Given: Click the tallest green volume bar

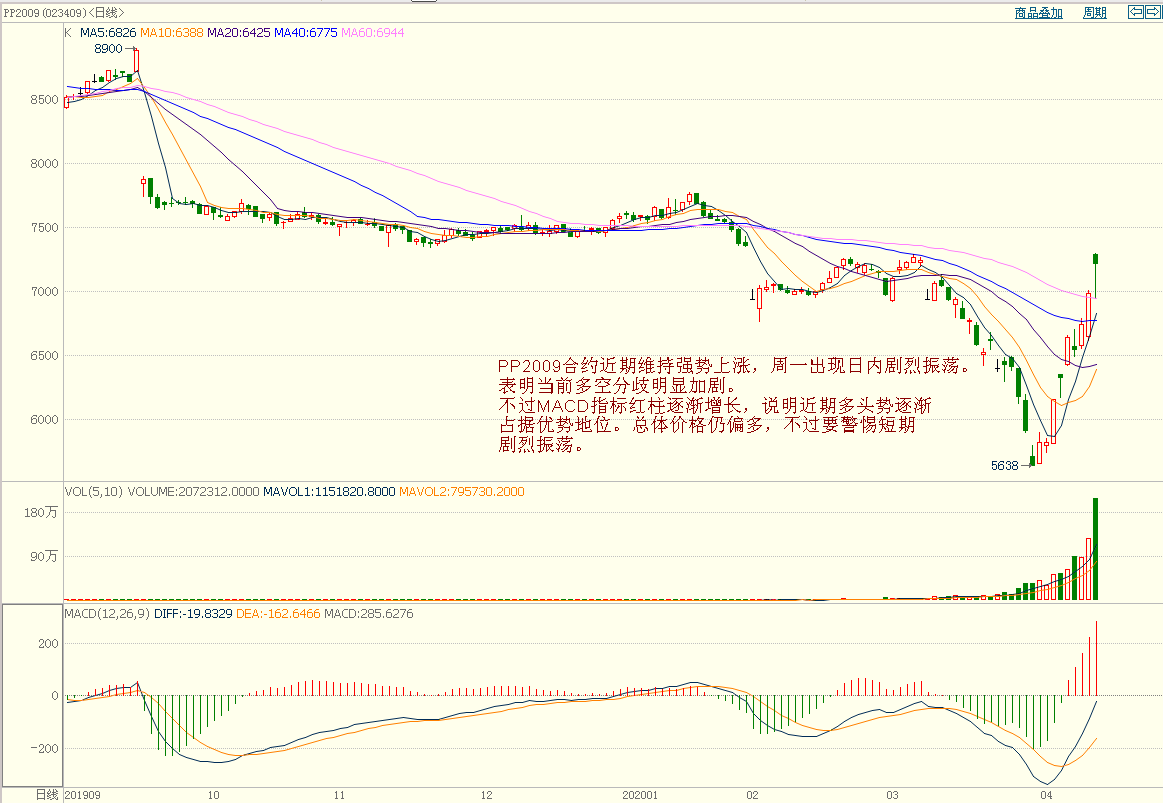Looking at the screenshot, I should point(1096,548).
